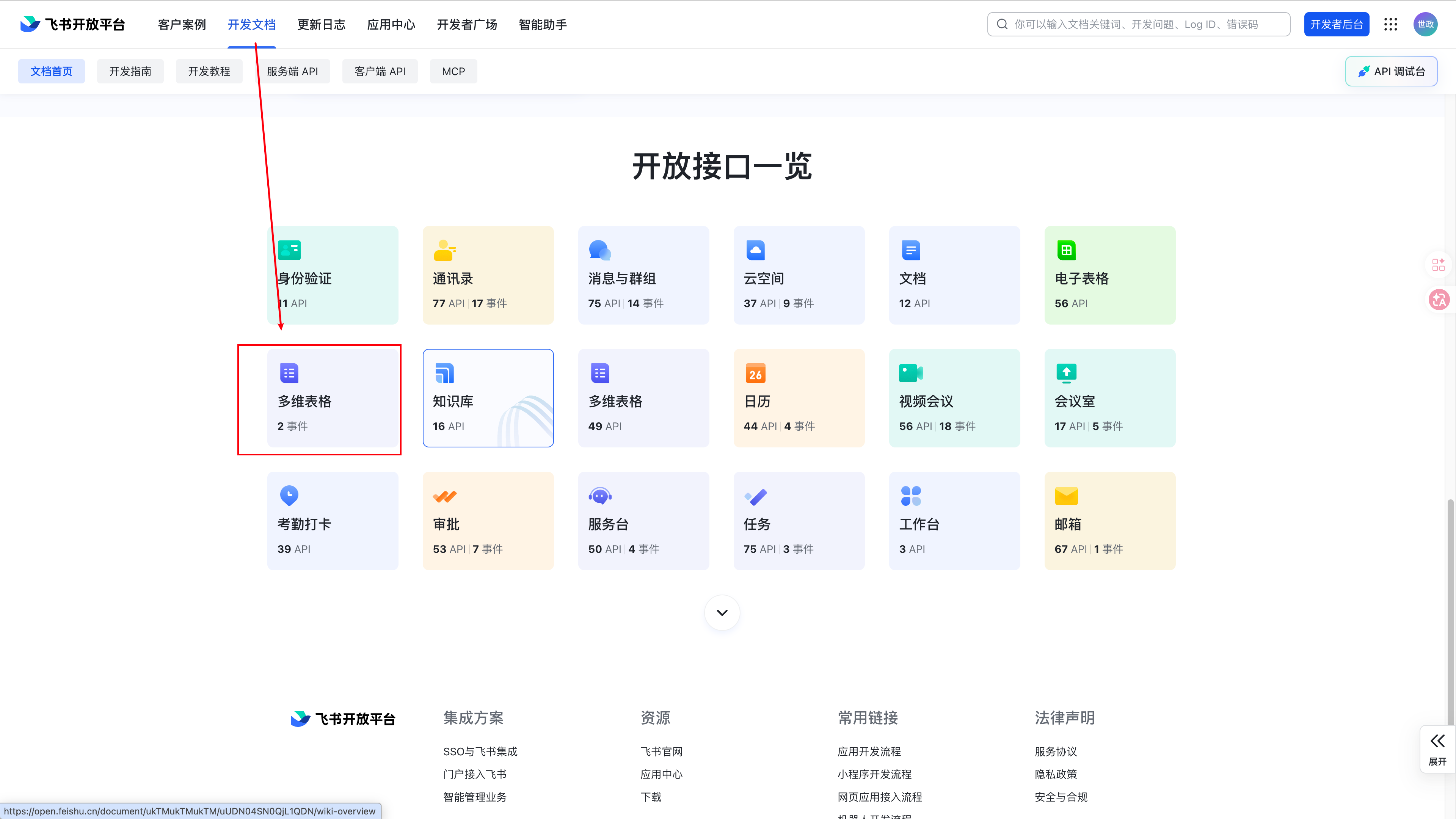Open the Spreadsheet (电子表格) green icon
The image size is (1456, 819).
pos(1066,250)
